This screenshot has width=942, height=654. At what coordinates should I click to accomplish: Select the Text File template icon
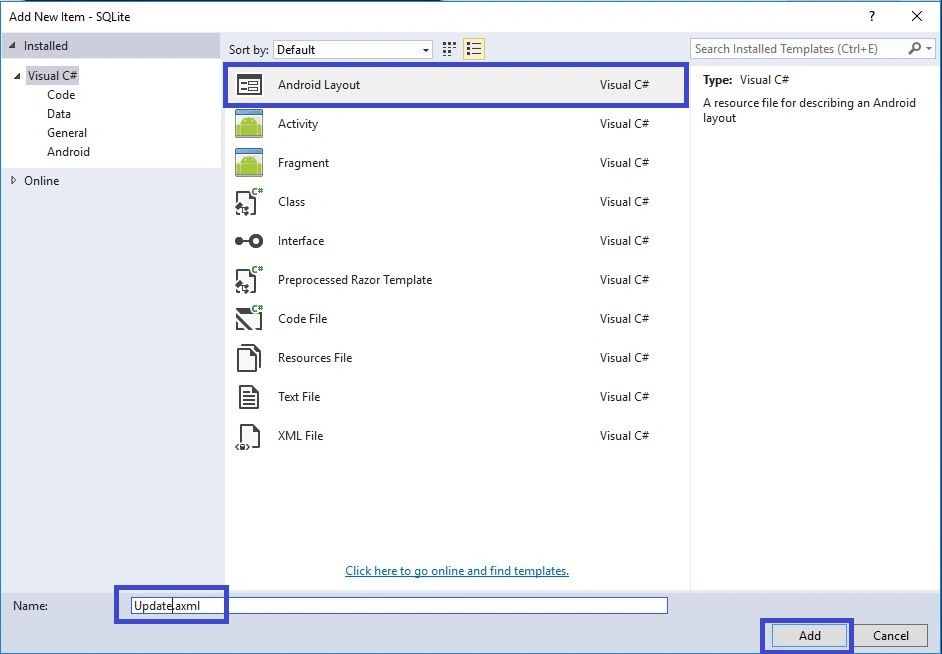(249, 397)
